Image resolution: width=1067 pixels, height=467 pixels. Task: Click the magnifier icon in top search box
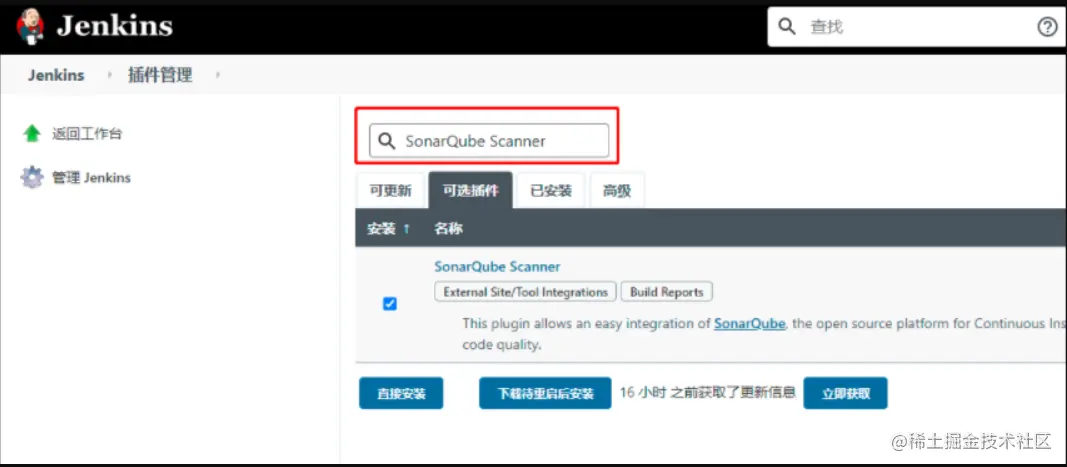point(787,27)
